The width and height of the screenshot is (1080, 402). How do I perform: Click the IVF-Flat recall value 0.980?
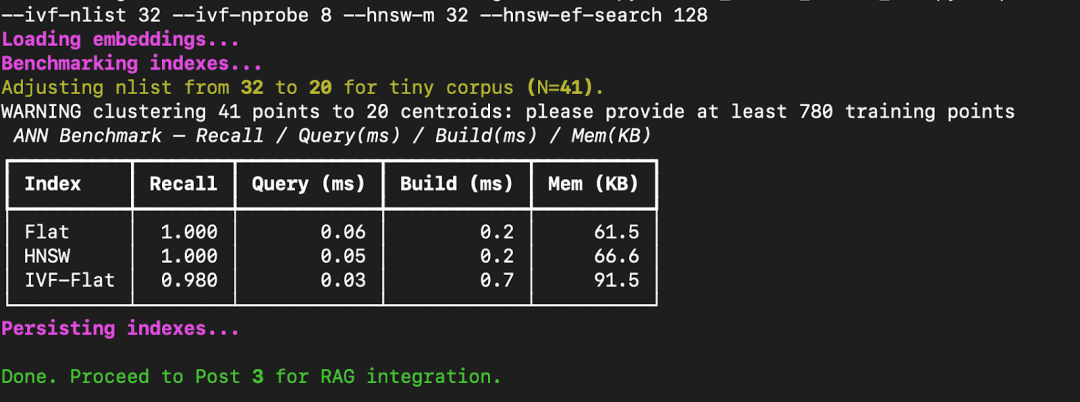pyautogui.click(x=189, y=280)
